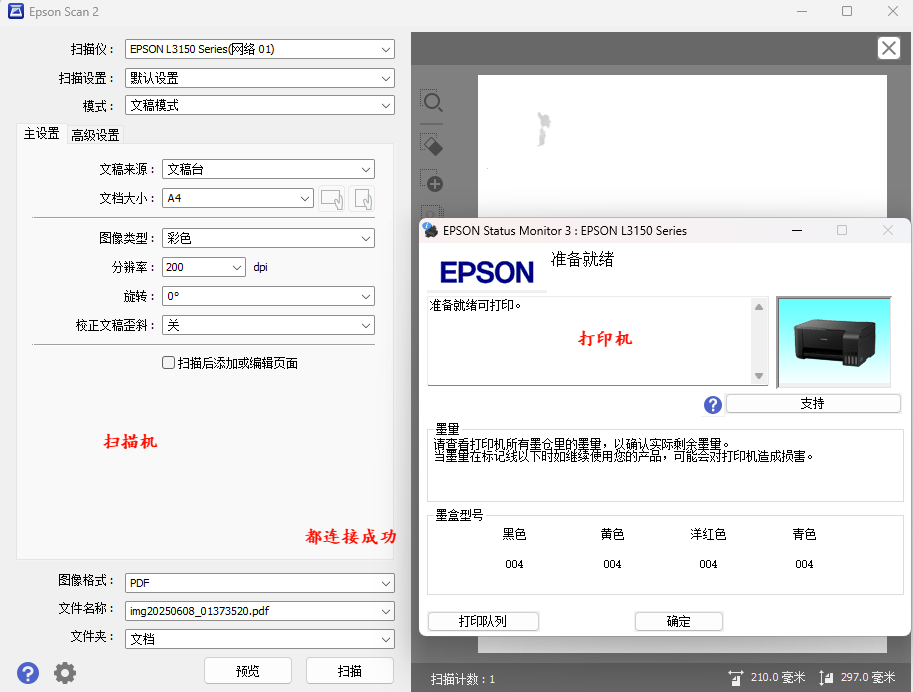Open the 模式 mode dropdown
The image size is (913, 692).
(x=260, y=105)
